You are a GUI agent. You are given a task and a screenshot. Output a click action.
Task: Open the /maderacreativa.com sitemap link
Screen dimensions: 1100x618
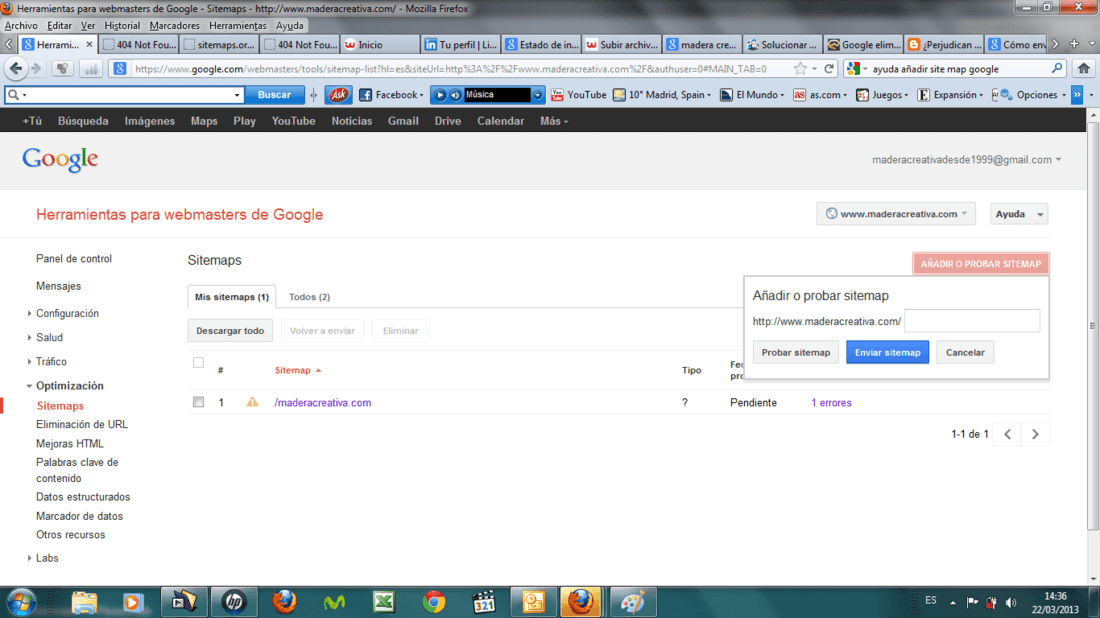pyautogui.click(x=323, y=403)
